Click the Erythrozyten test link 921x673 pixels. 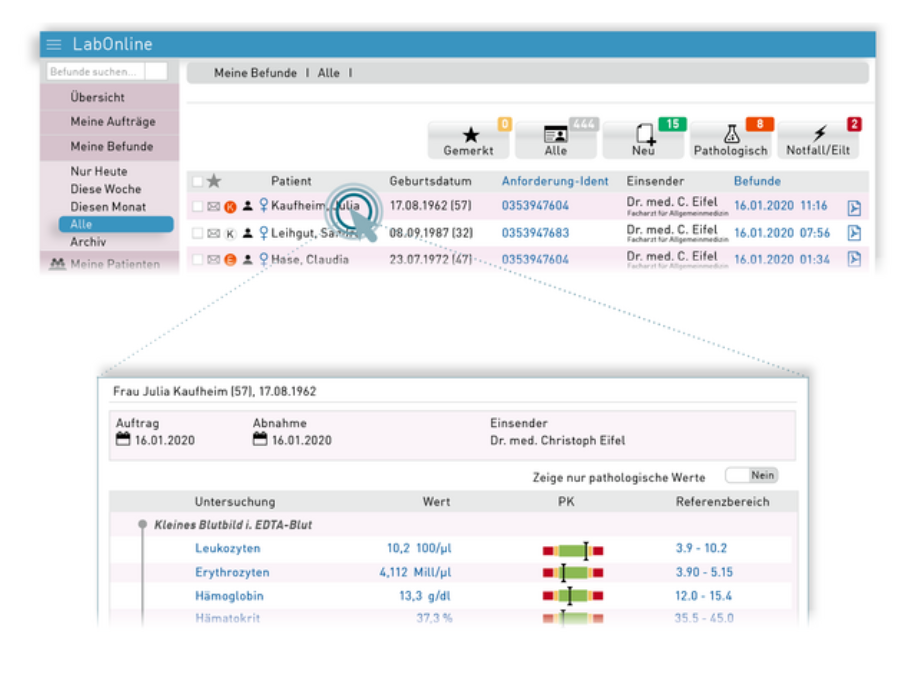(232, 572)
